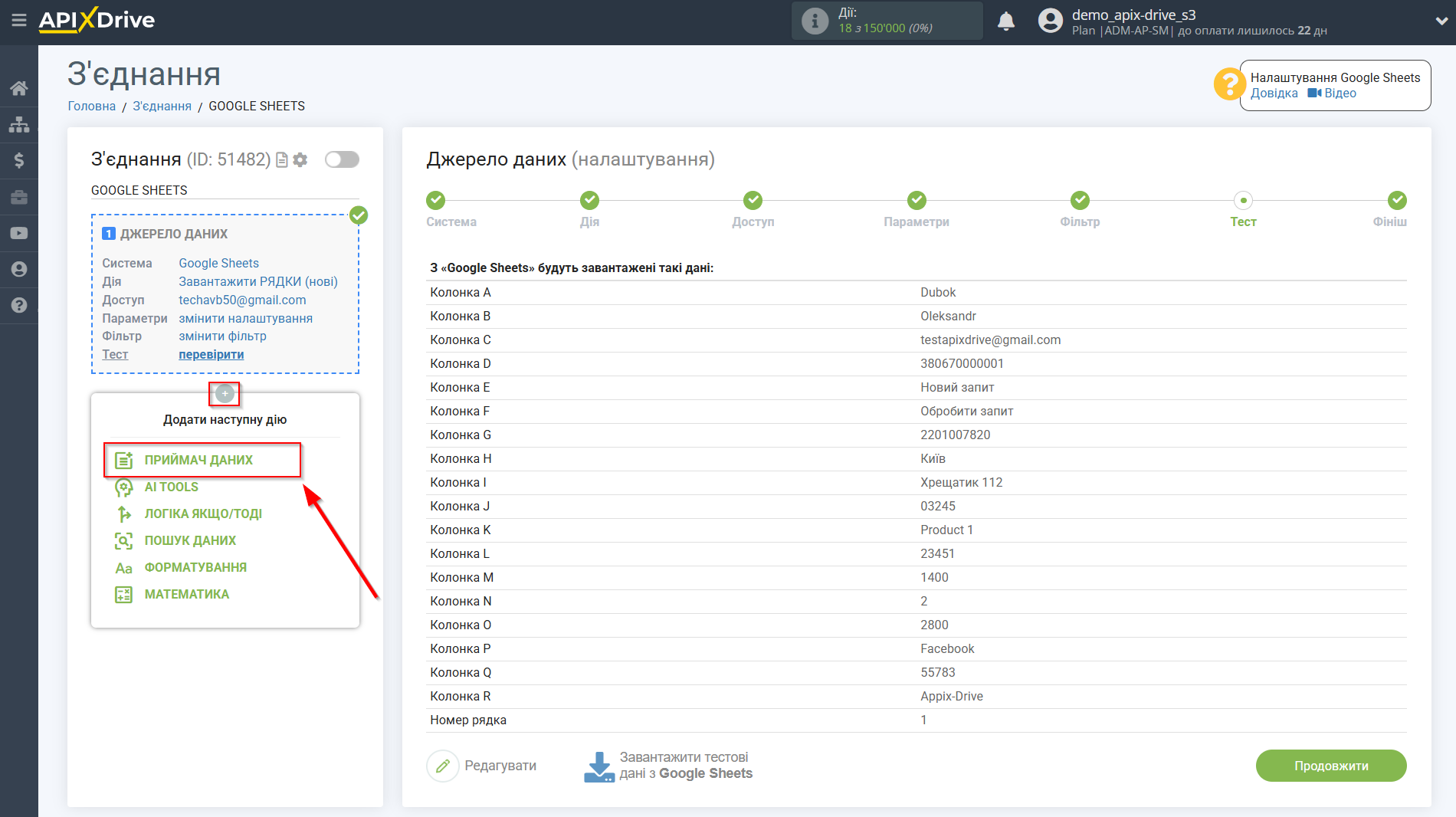
Task: Toggle the connection on/off switch
Action: (342, 159)
